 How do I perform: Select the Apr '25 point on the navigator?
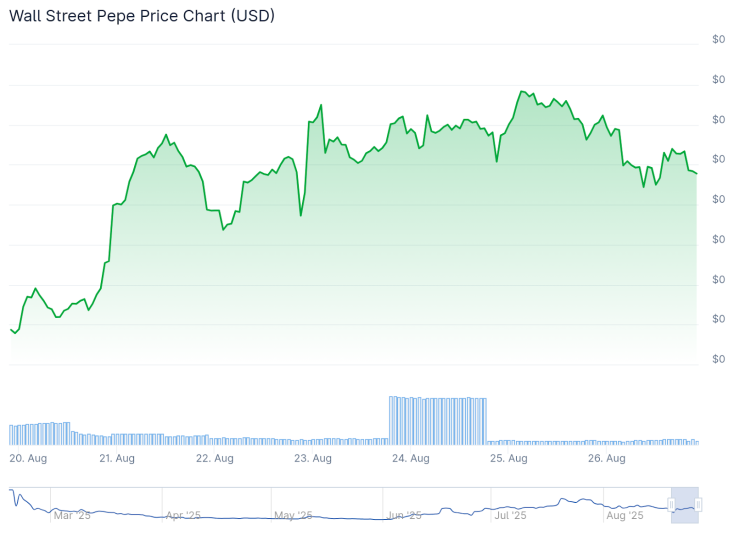click(x=183, y=515)
